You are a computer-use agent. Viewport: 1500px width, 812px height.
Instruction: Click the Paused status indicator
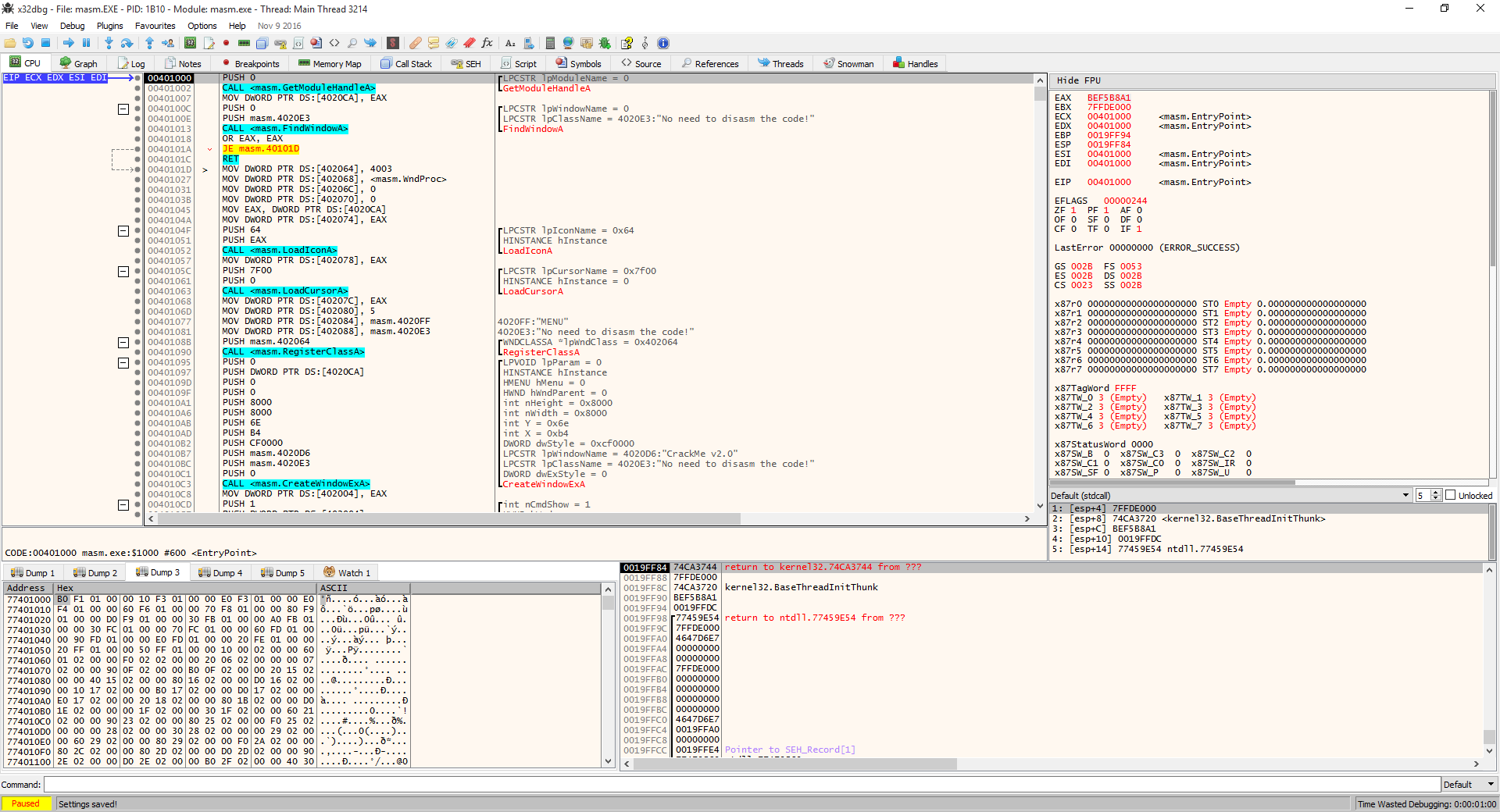pyautogui.click(x=26, y=803)
